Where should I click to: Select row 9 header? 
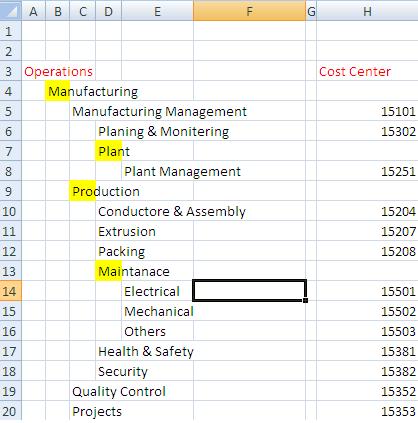(x=11, y=191)
